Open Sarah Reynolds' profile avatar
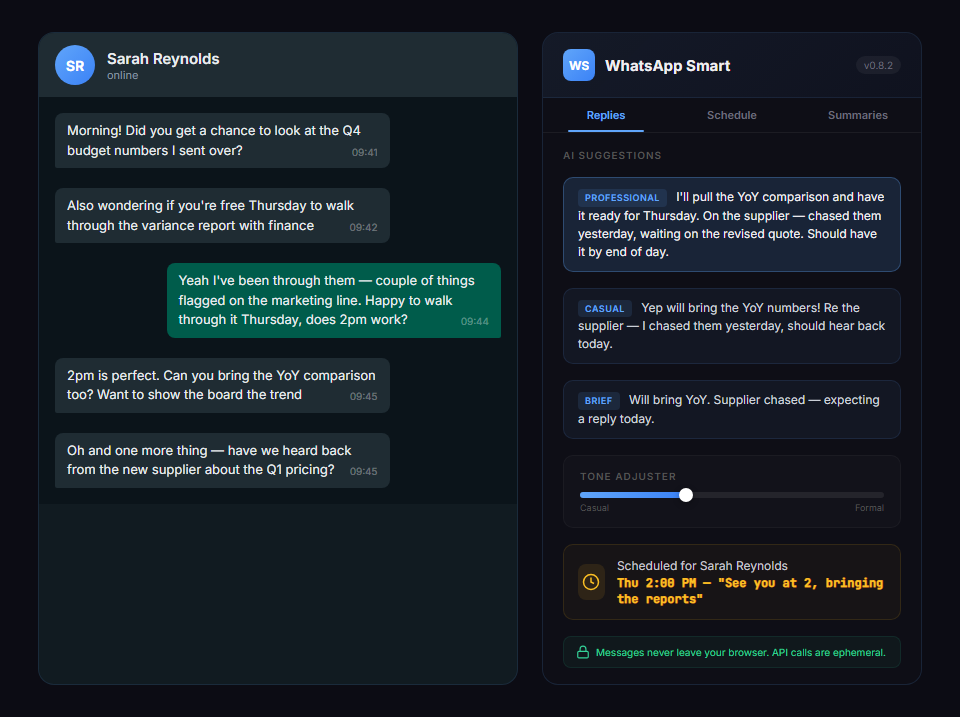This screenshot has height=717, width=960. click(74, 65)
